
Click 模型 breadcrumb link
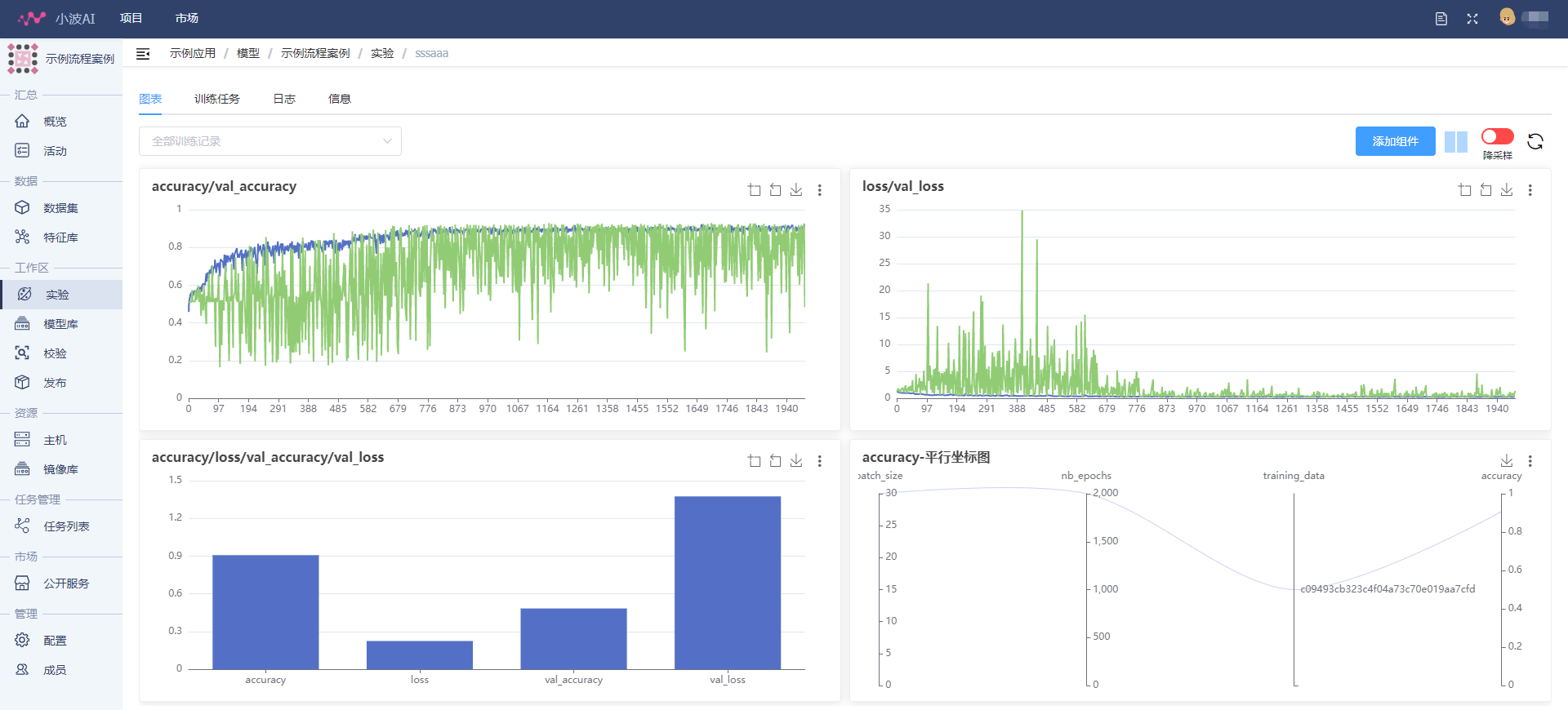coord(248,53)
